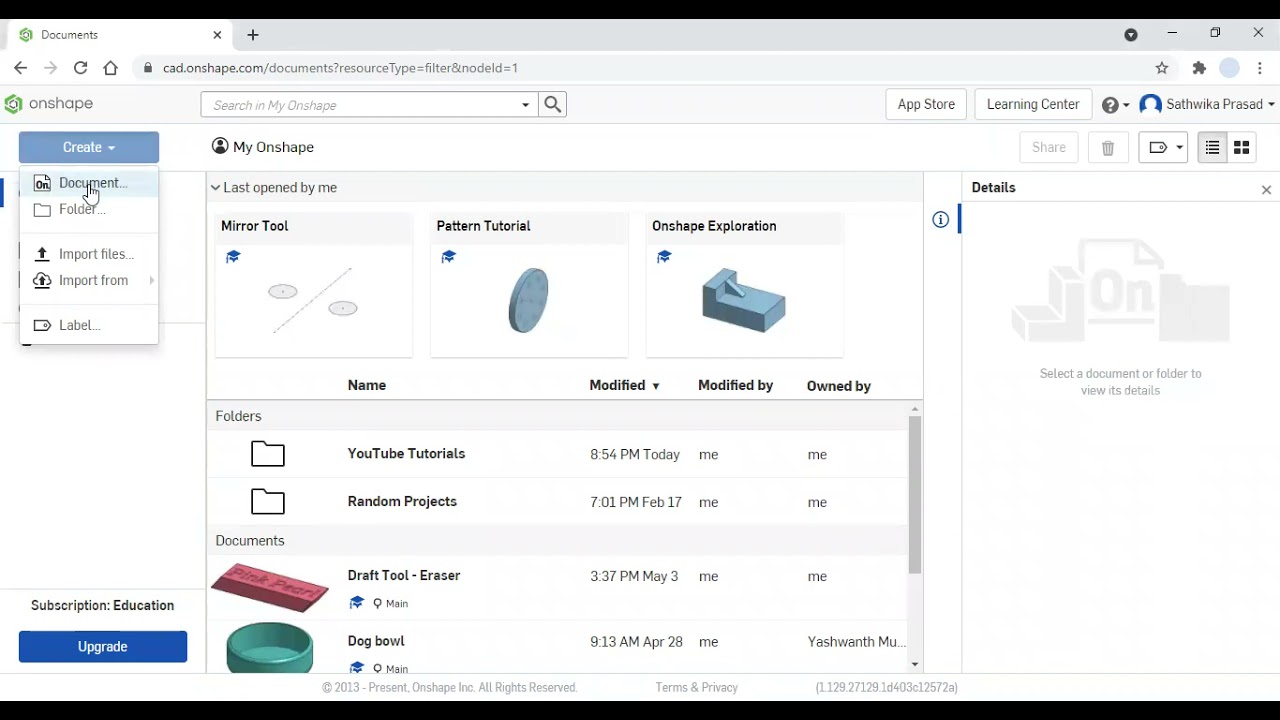The image size is (1280, 720).
Task: Click the Upgrade button
Action: (x=103, y=647)
